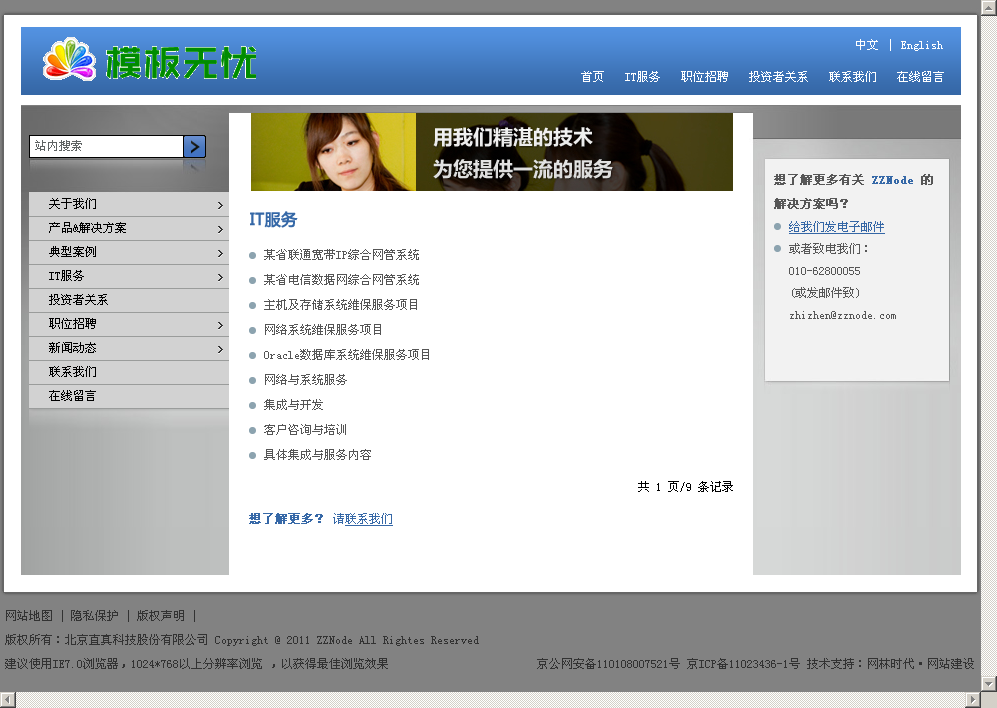Open 在线留言 in the top navigation
Viewport: 997px width, 708px height.
[x=920, y=77]
